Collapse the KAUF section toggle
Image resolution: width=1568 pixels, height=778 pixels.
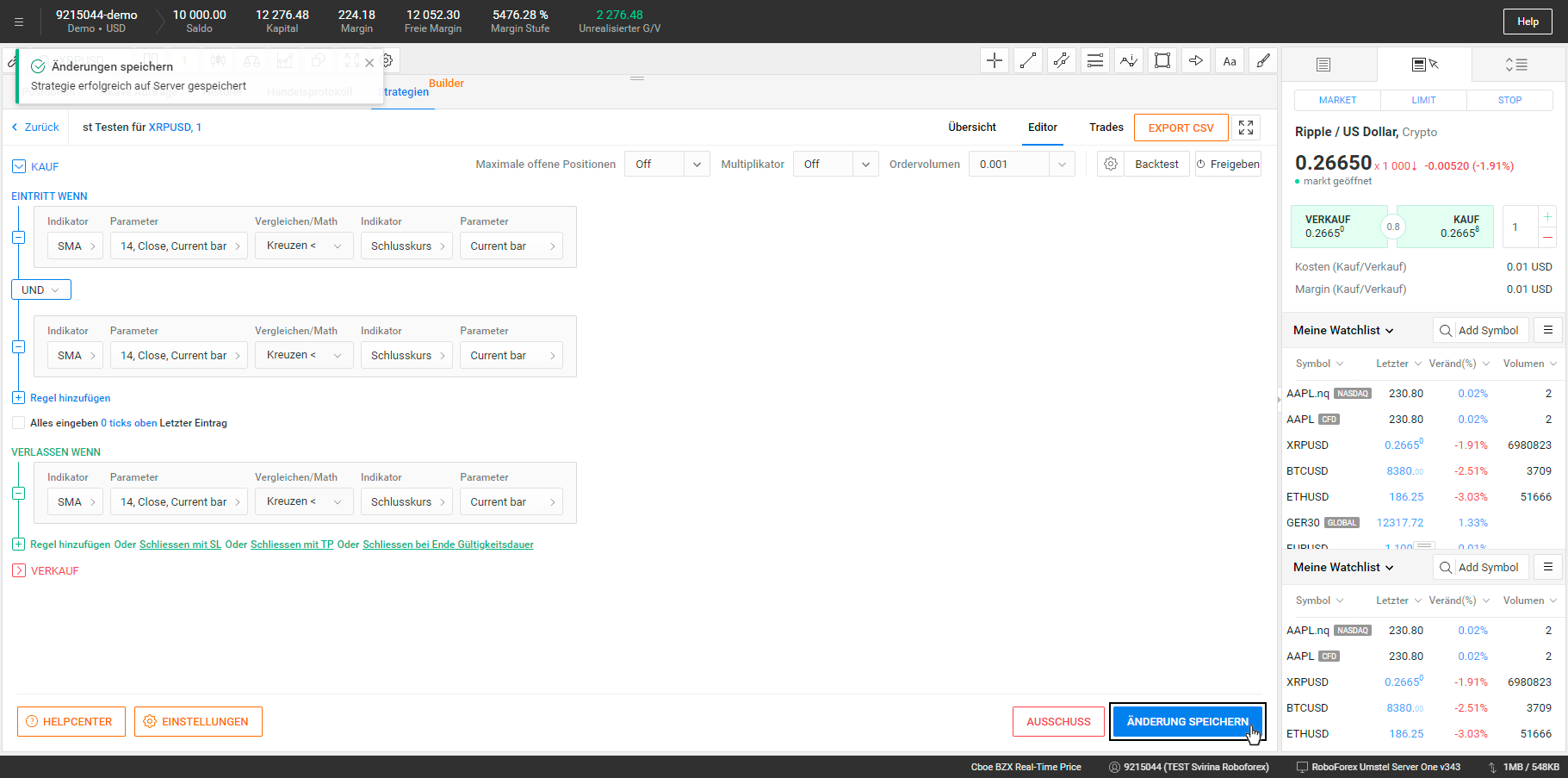[x=19, y=166]
